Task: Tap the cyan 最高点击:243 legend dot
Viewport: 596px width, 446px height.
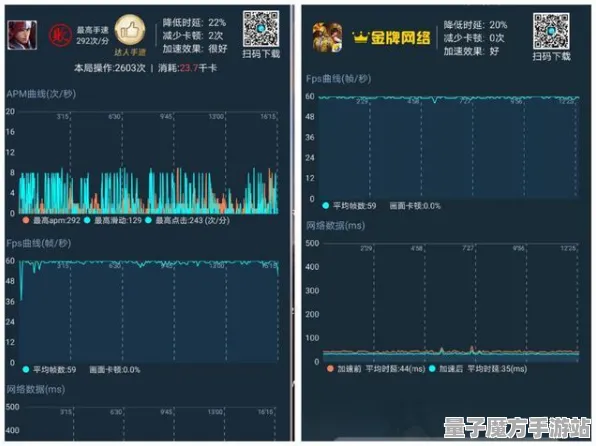Action: [x=149, y=220]
